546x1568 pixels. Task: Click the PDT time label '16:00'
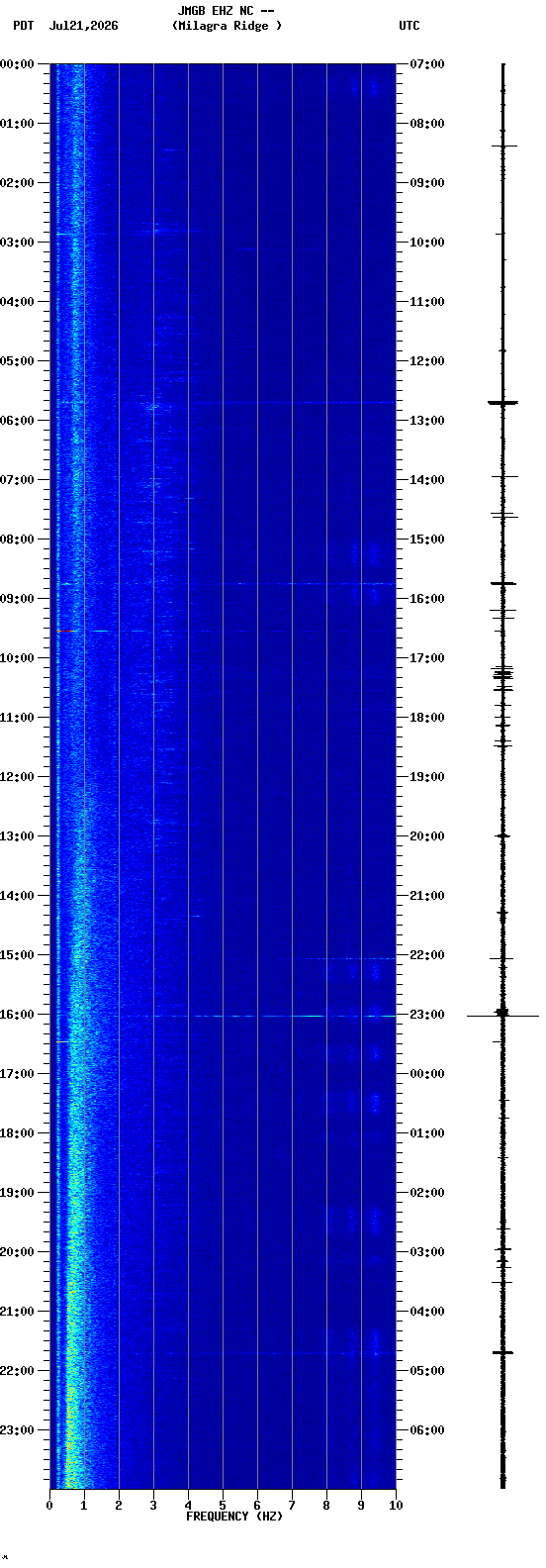(17, 1015)
